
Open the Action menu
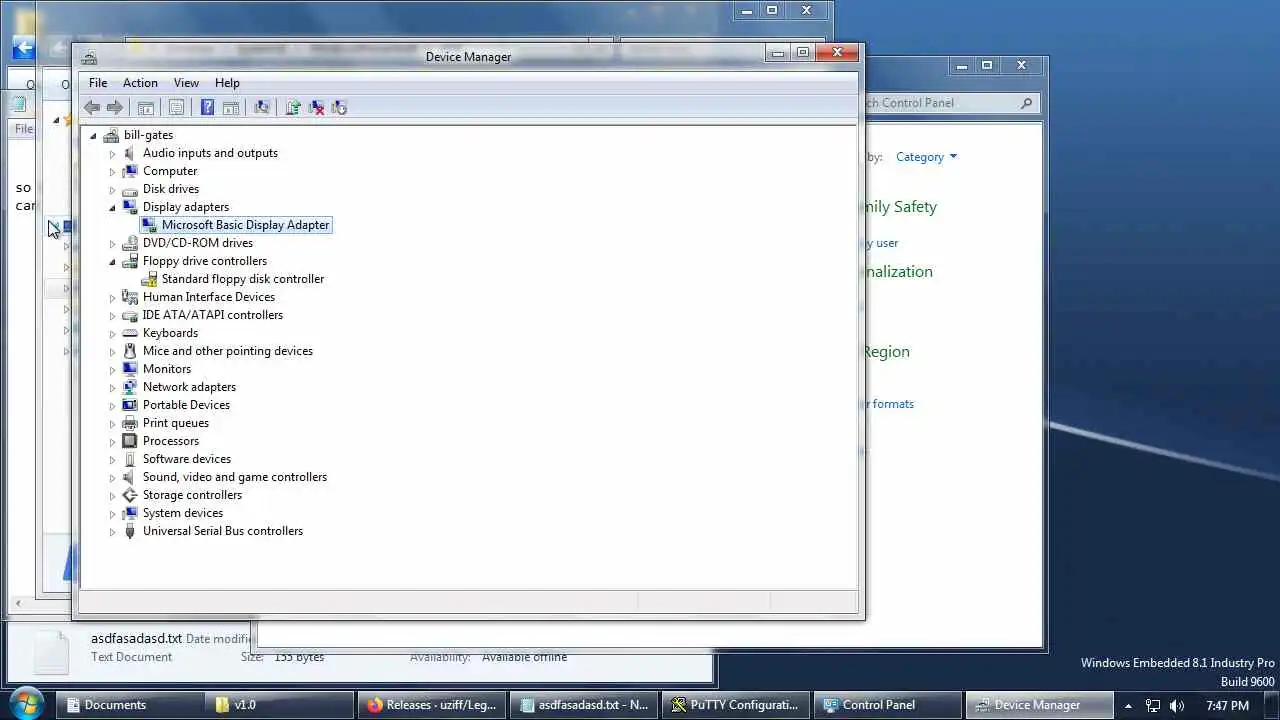coord(140,83)
